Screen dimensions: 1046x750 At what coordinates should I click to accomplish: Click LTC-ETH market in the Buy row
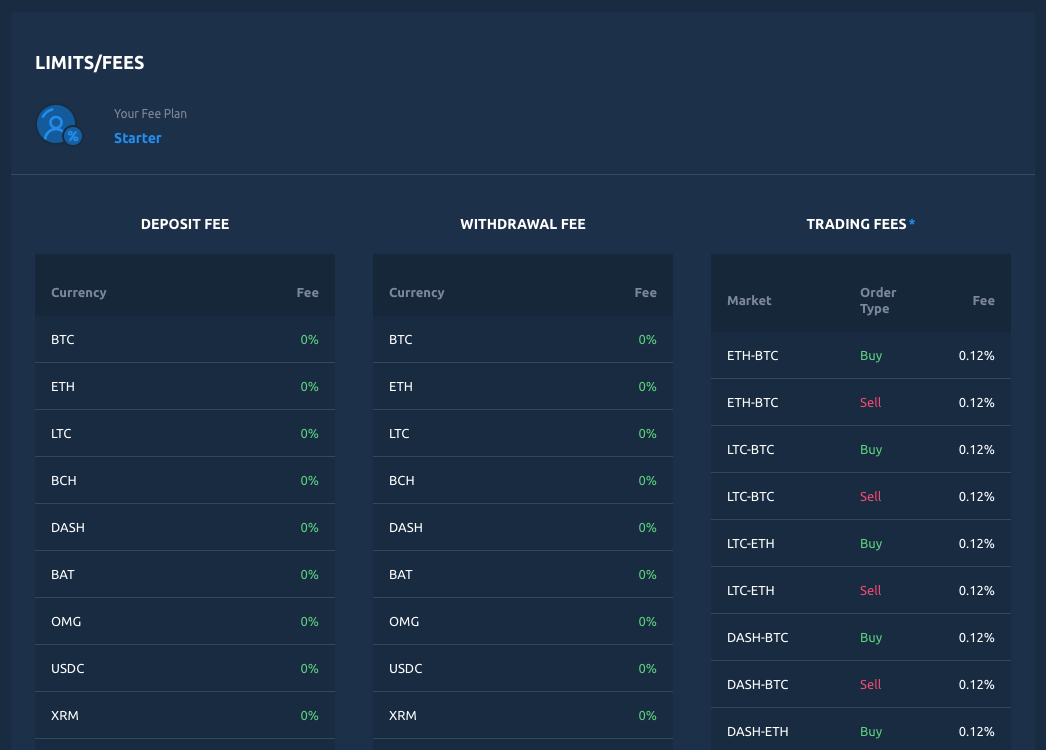click(750, 544)
